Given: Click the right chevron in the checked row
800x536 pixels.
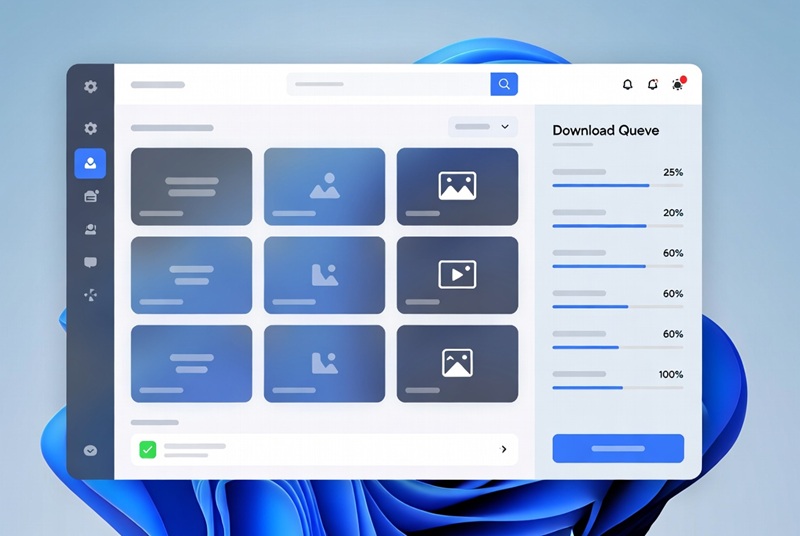Looking at the screenshot, I should click(504, 449).
